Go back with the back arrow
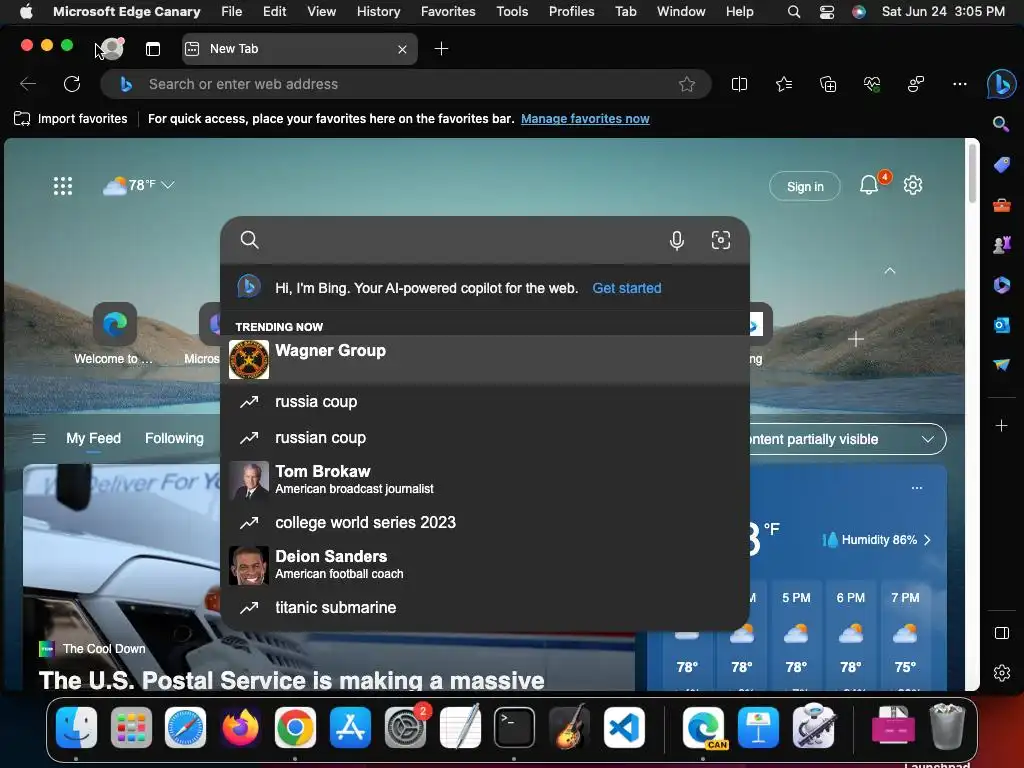 (28, 84)
